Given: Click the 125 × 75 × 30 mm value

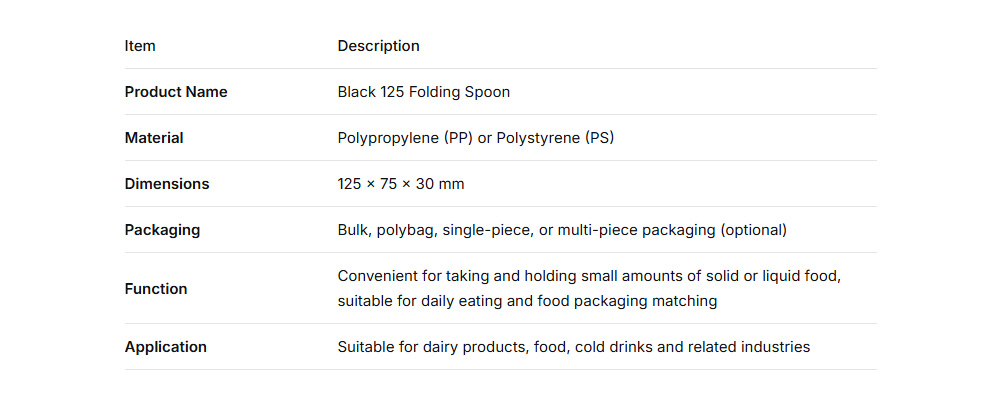Looking at the screenshot, I should pyautogui.click(x=400, y=184).
